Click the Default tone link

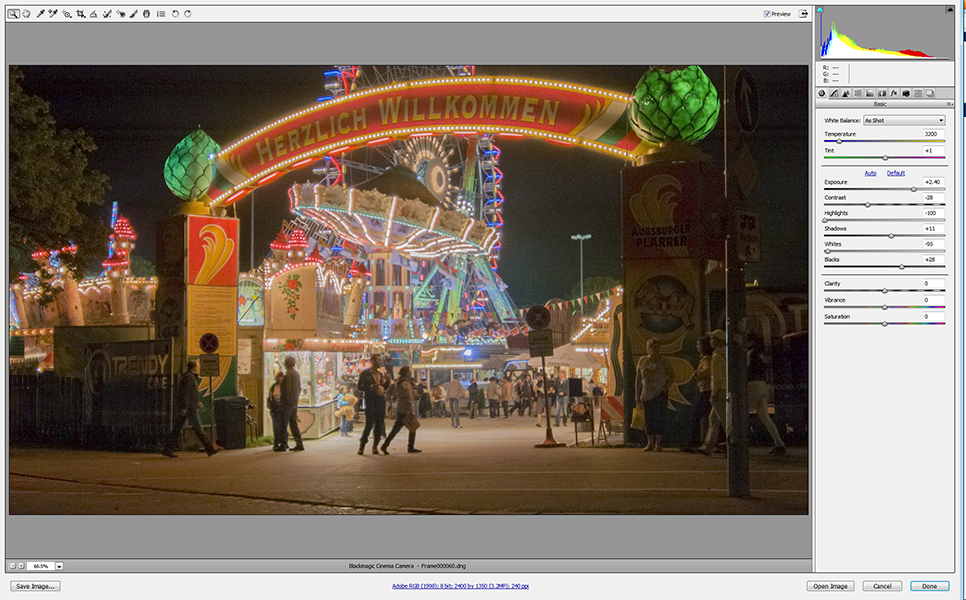coord(896,173)
